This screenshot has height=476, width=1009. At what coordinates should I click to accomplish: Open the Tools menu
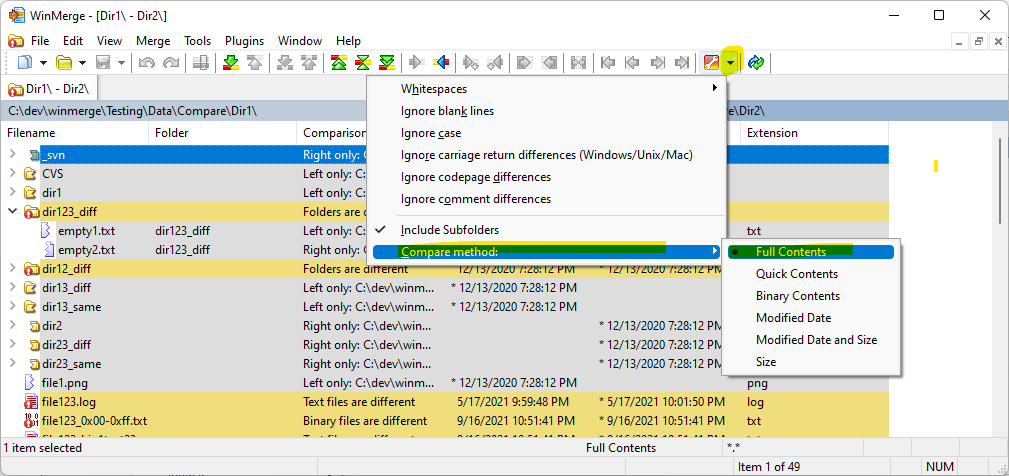pyautogui.click(x=198, y=41)
